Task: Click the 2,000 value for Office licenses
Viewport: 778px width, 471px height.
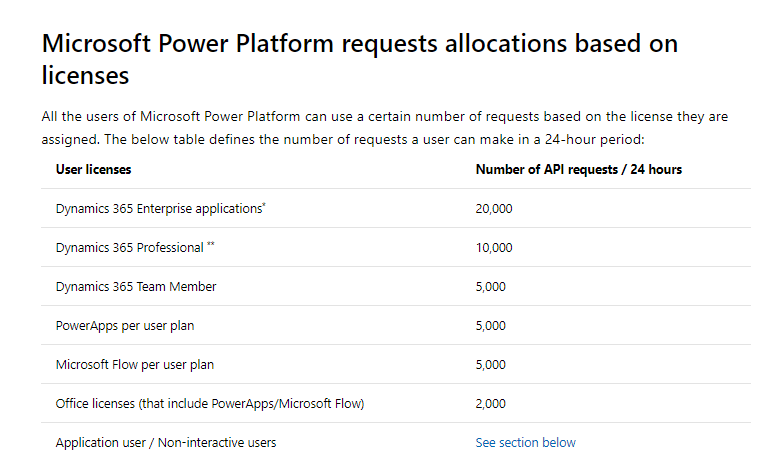Action: point(491,404)
